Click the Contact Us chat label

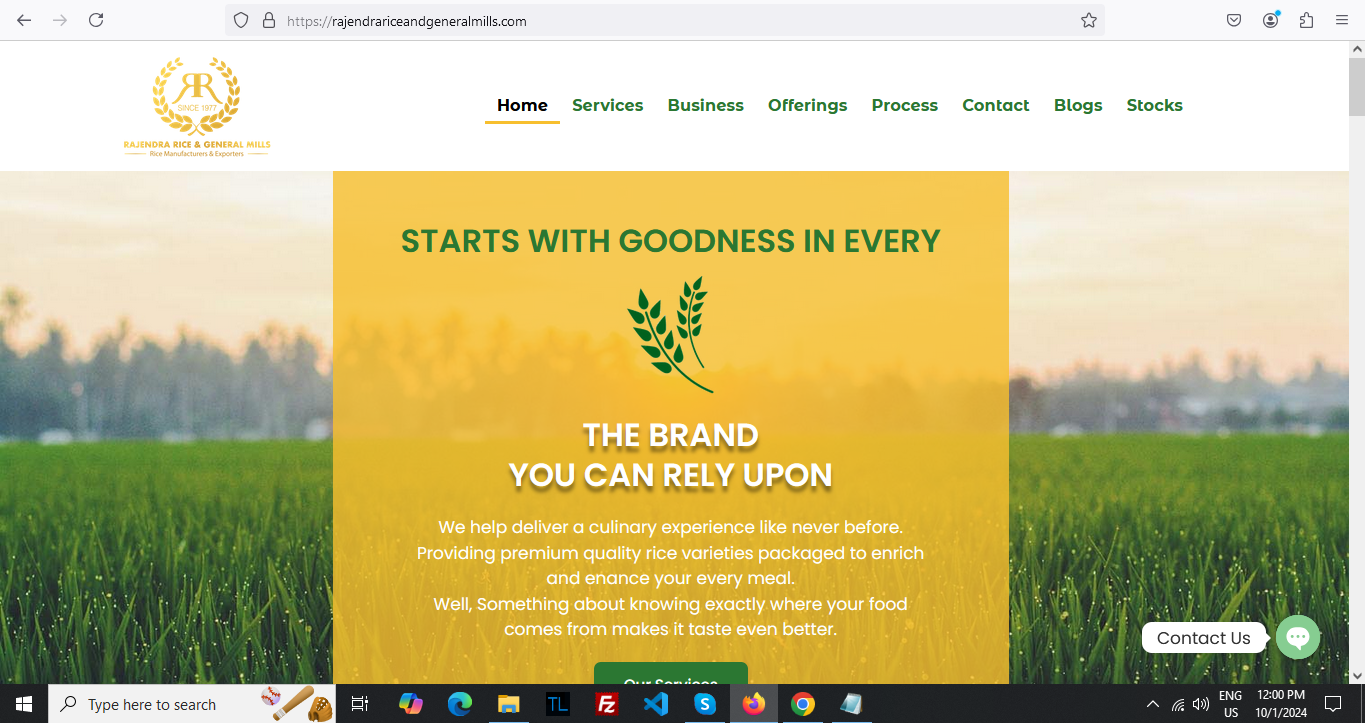pyautogui.click(x=1204, y=638)
